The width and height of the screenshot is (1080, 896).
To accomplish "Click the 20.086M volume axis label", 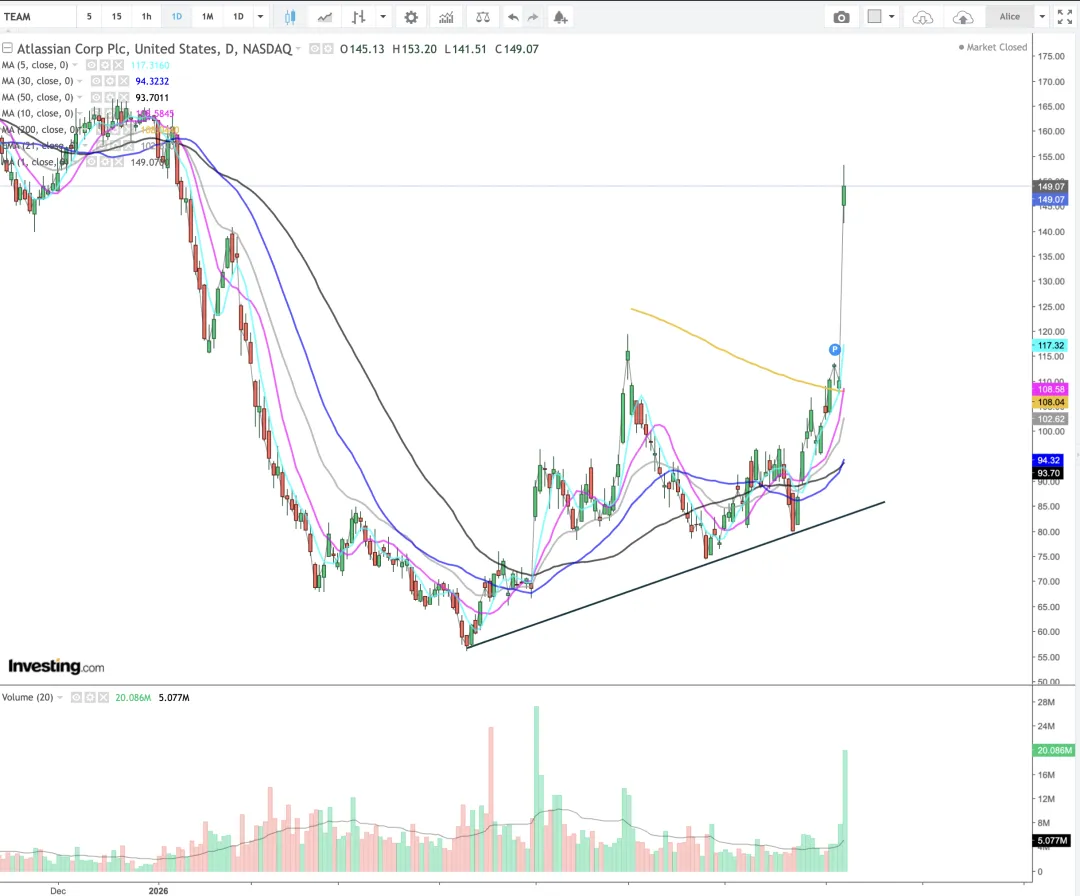I will click(x=1054, y=750).
